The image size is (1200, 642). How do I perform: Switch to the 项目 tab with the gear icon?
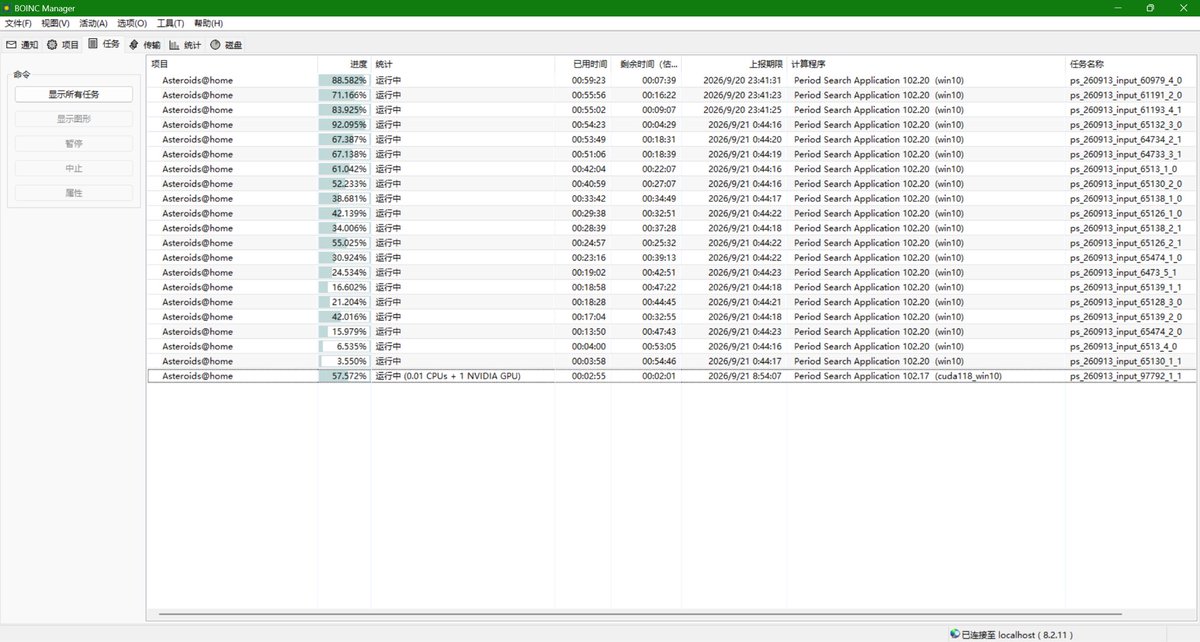pos(63,44)
